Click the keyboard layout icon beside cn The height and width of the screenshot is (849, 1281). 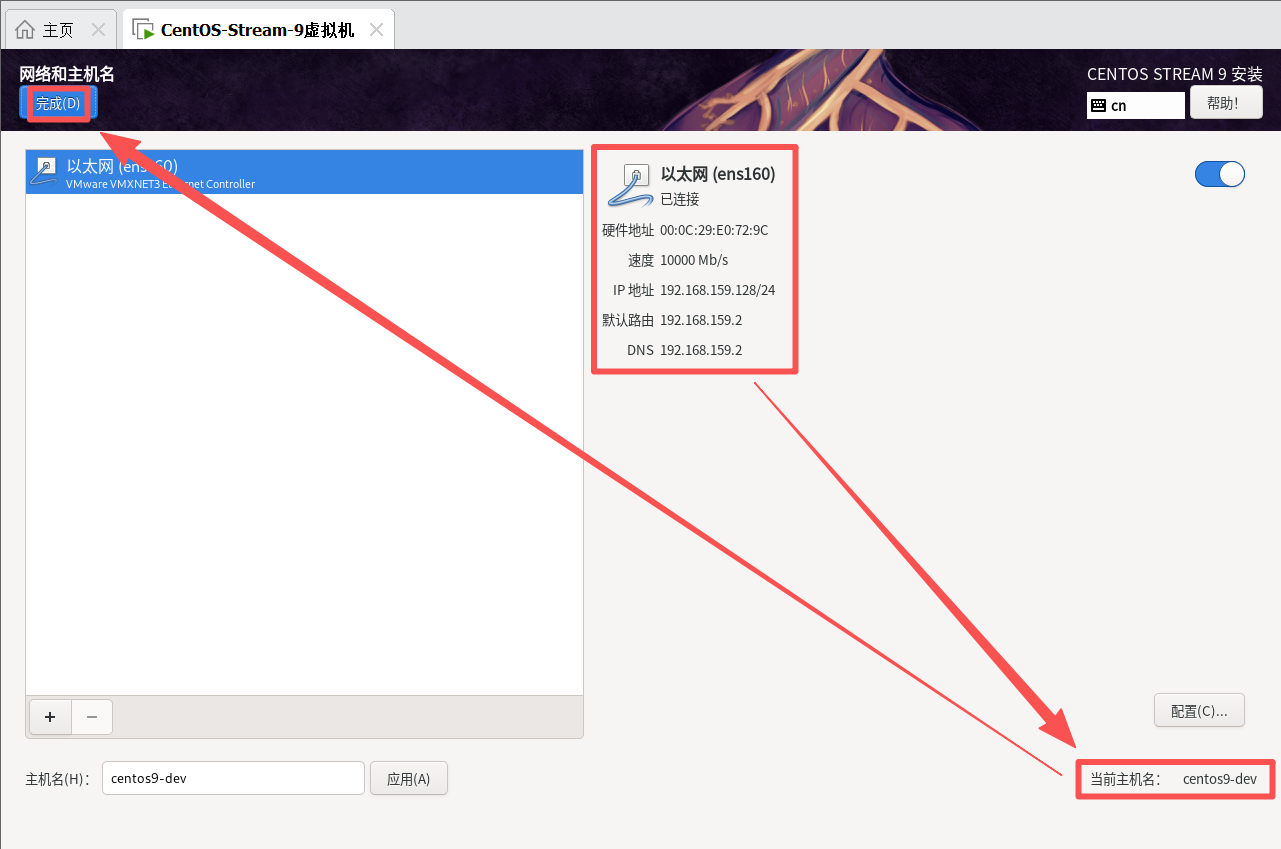click(1098, 105)
